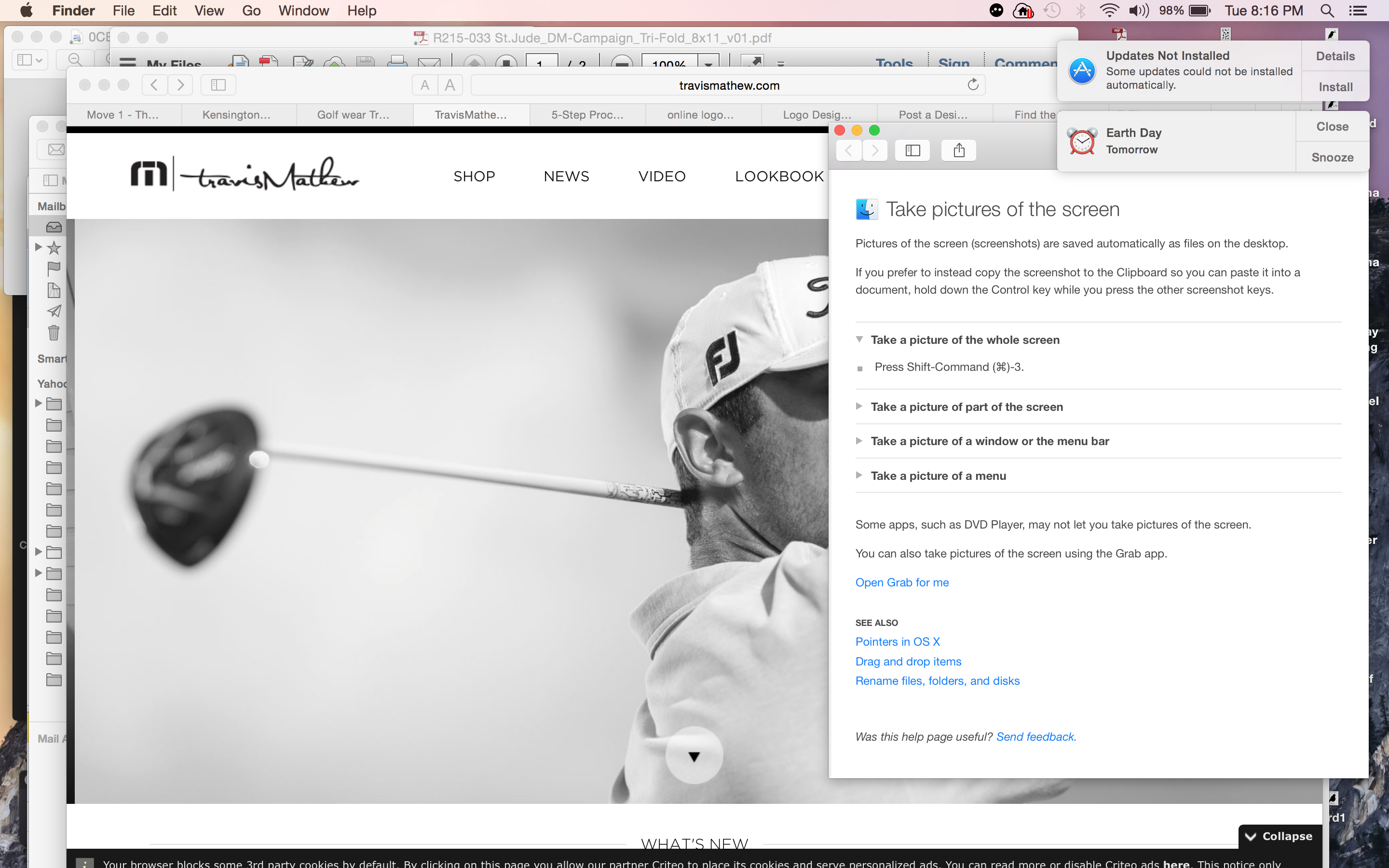Collapse the ad notice with Collapse button
This screenshot has height=868, width=1389.
click(x=1280, y=836)
